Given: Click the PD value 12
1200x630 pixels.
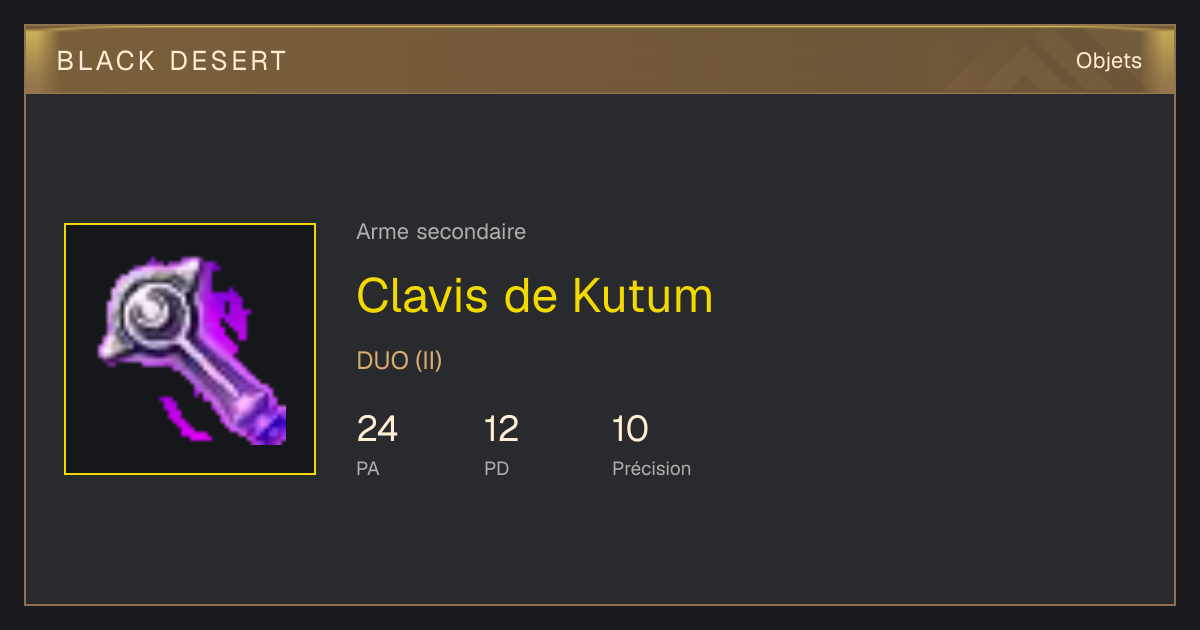Looking at the screenshot, I should [501, 429].
